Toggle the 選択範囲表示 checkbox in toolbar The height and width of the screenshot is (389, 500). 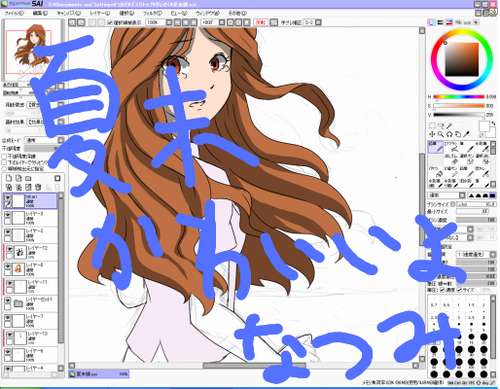(x=110, y=23)
